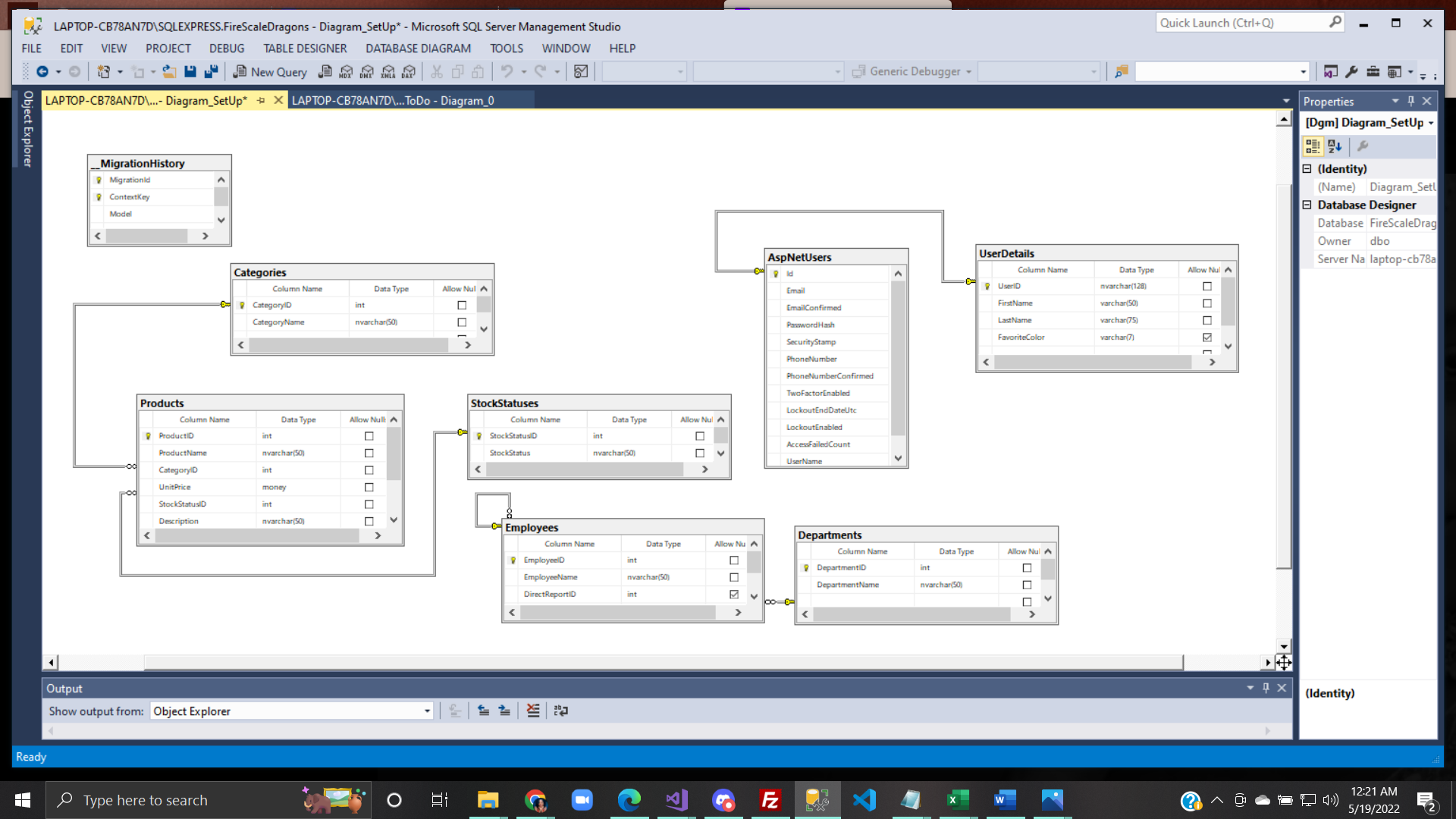This screenshot has height=819, width=1456.
Task: Open the Show output from dropdown
Action: point(427,711)
